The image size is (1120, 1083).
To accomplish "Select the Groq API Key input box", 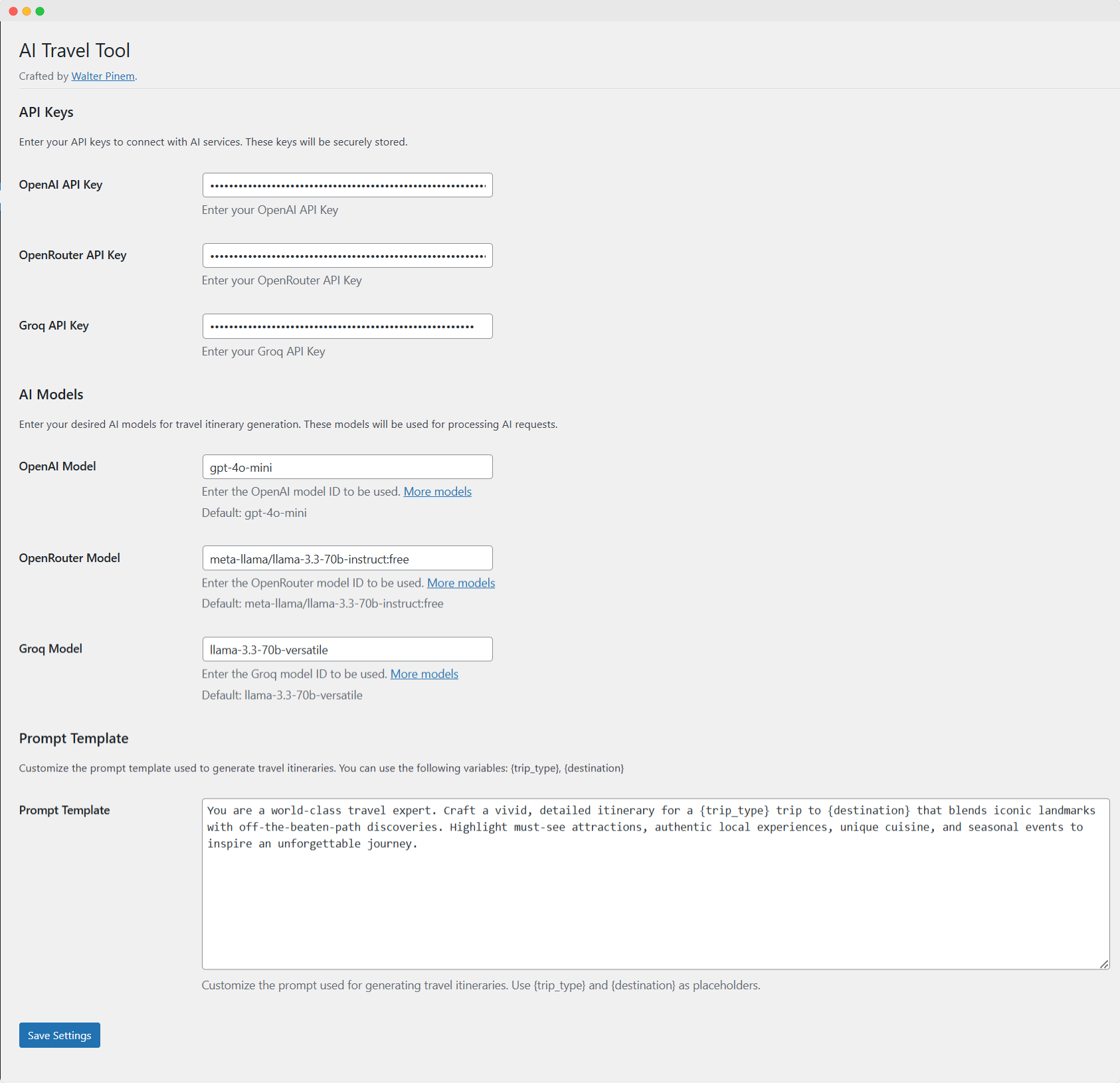I will pos(347,326).
